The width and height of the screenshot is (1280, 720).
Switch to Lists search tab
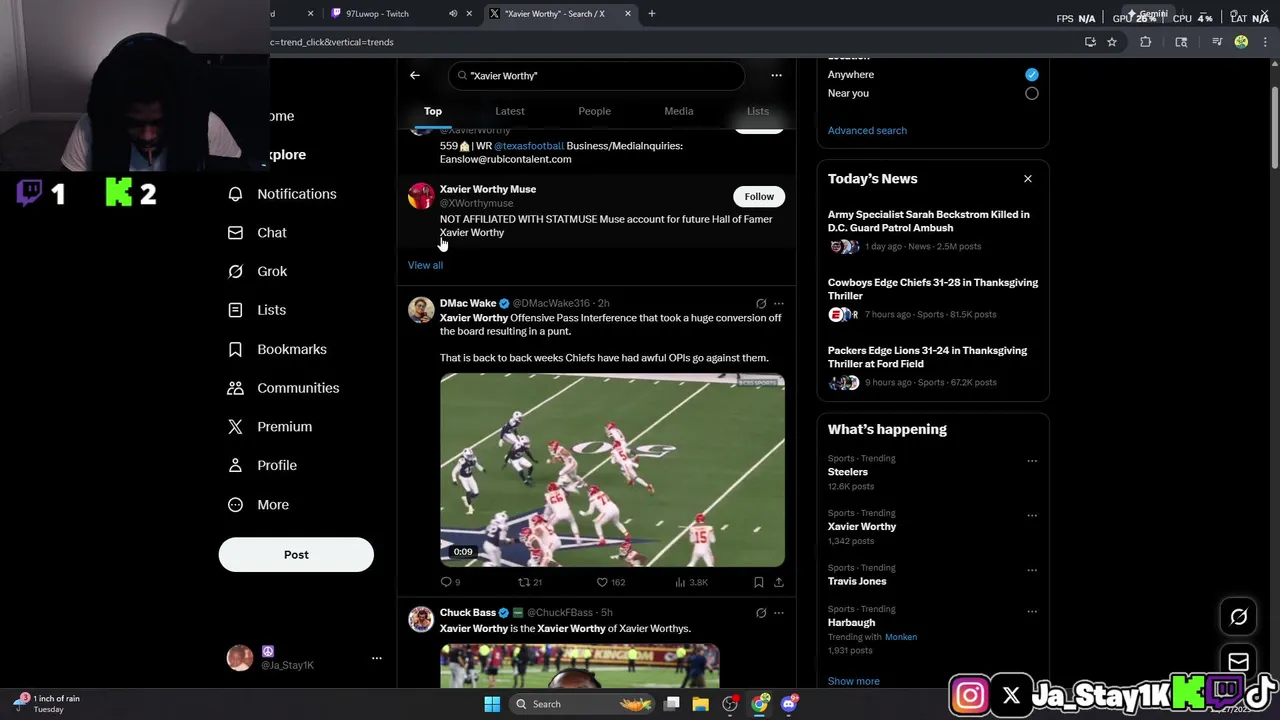coord(758,111)
